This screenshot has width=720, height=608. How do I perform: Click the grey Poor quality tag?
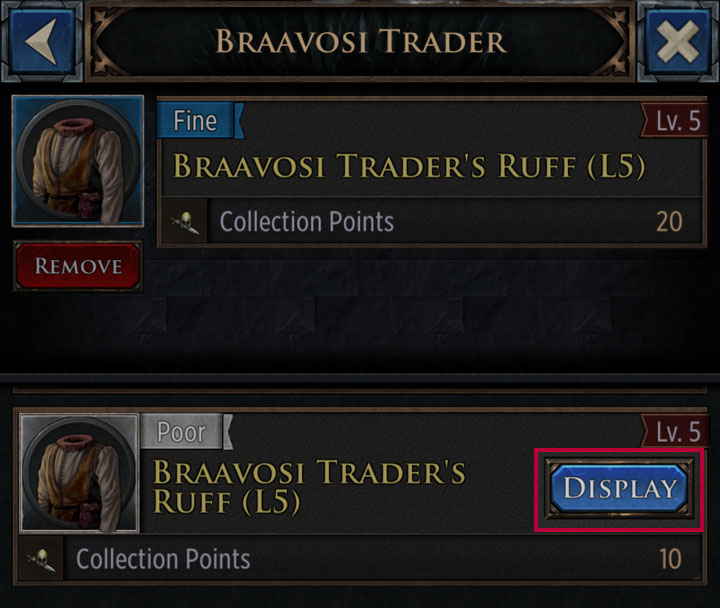click(x=186, y=432)
